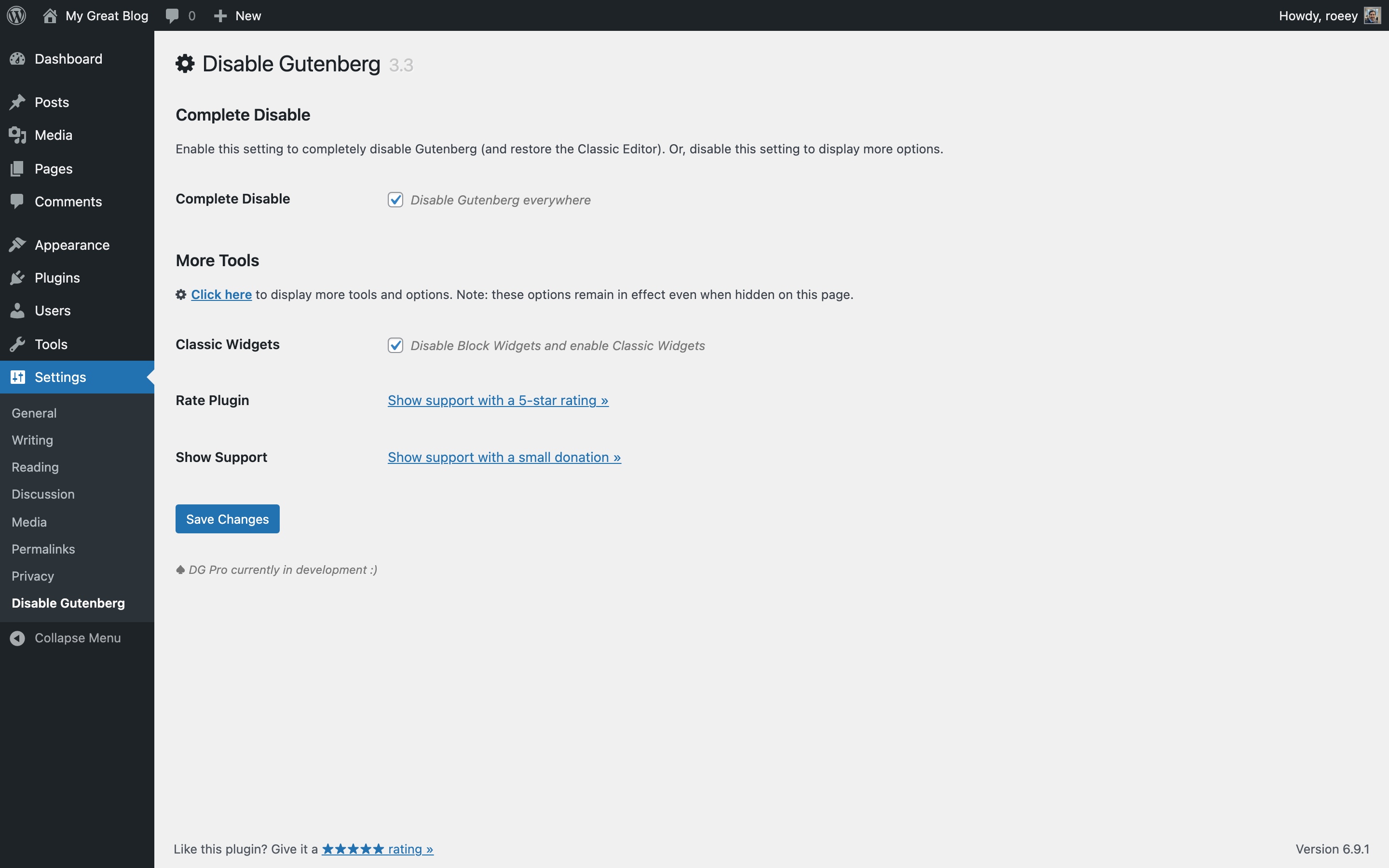Open My Great Blog home icon
The height and width of the screenshot is (868, 1389).
50,15
